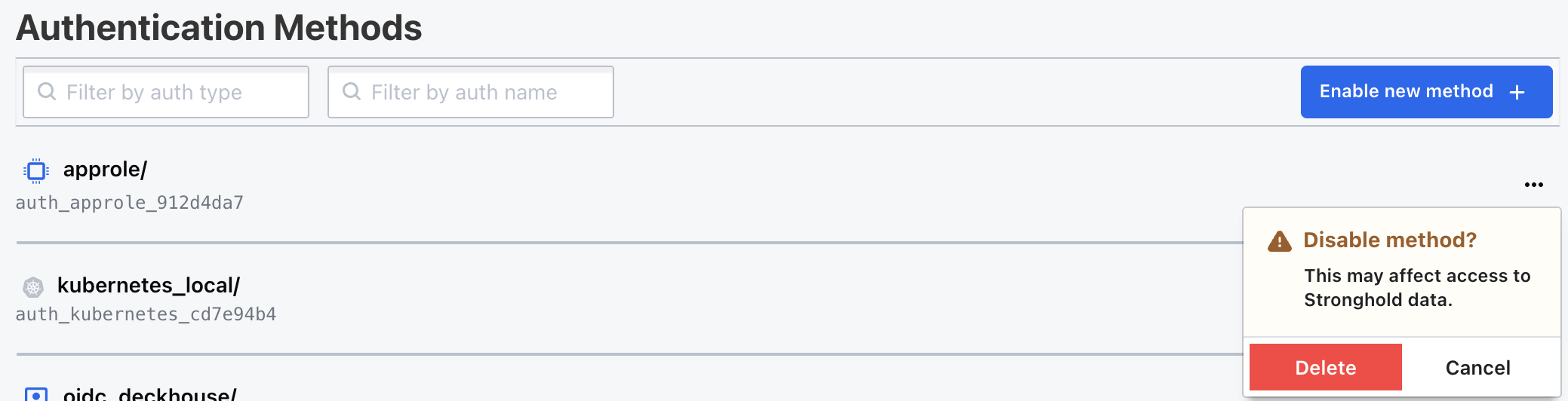This screenshot has height=401, width=1568.
Task: Click the oidc_deckhouse method icon
Action: [x=36, y=394]
